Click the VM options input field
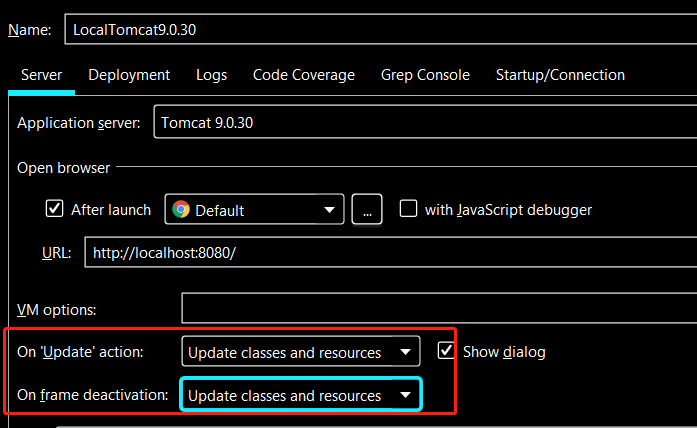 click(439, 308)
